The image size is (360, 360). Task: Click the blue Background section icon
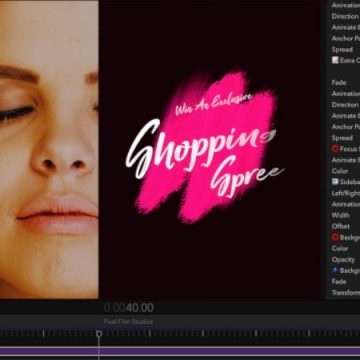(335, 270)
